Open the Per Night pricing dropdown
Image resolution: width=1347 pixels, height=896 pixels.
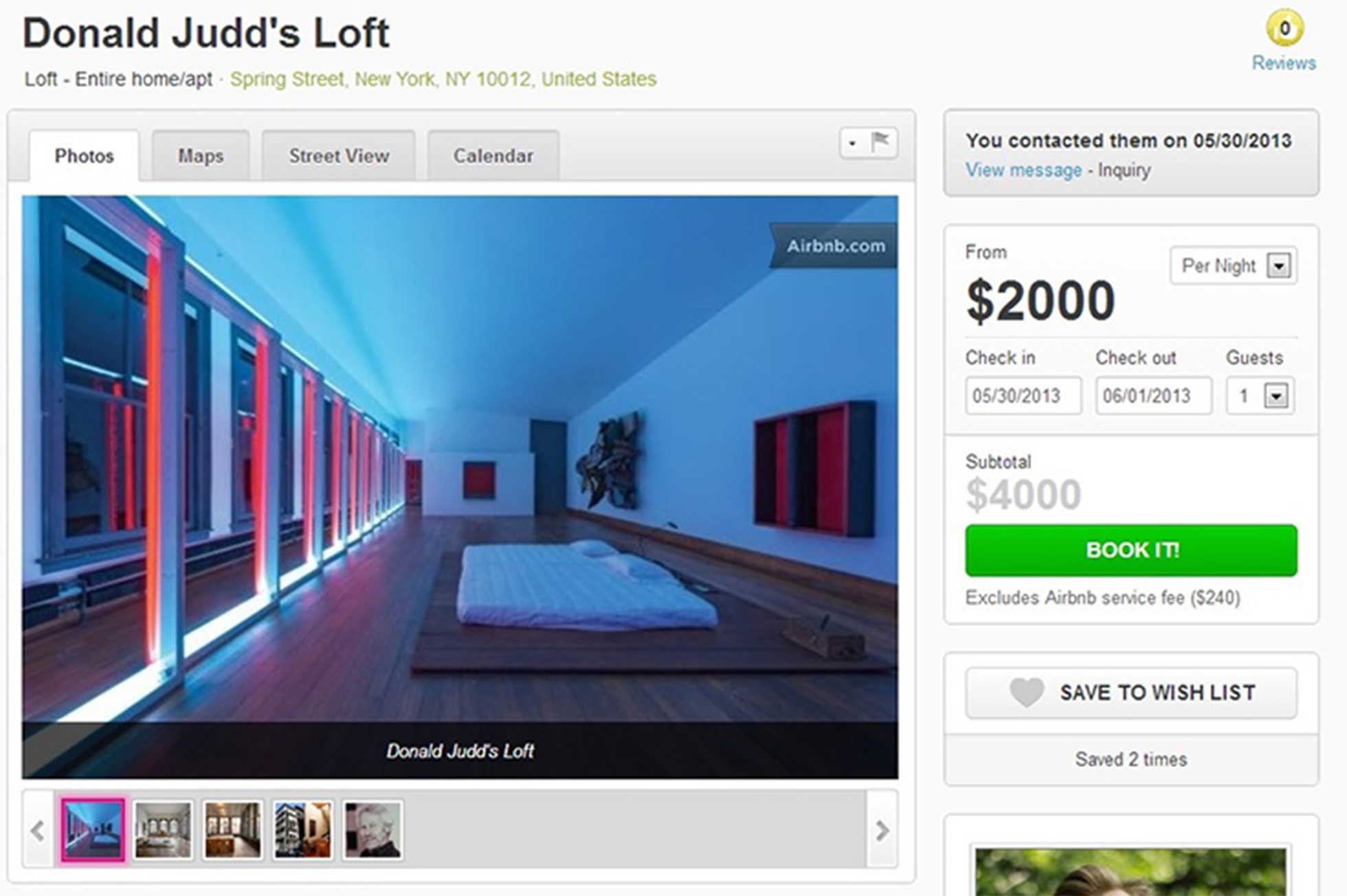pyautogui.click(x=1234, y=265)
